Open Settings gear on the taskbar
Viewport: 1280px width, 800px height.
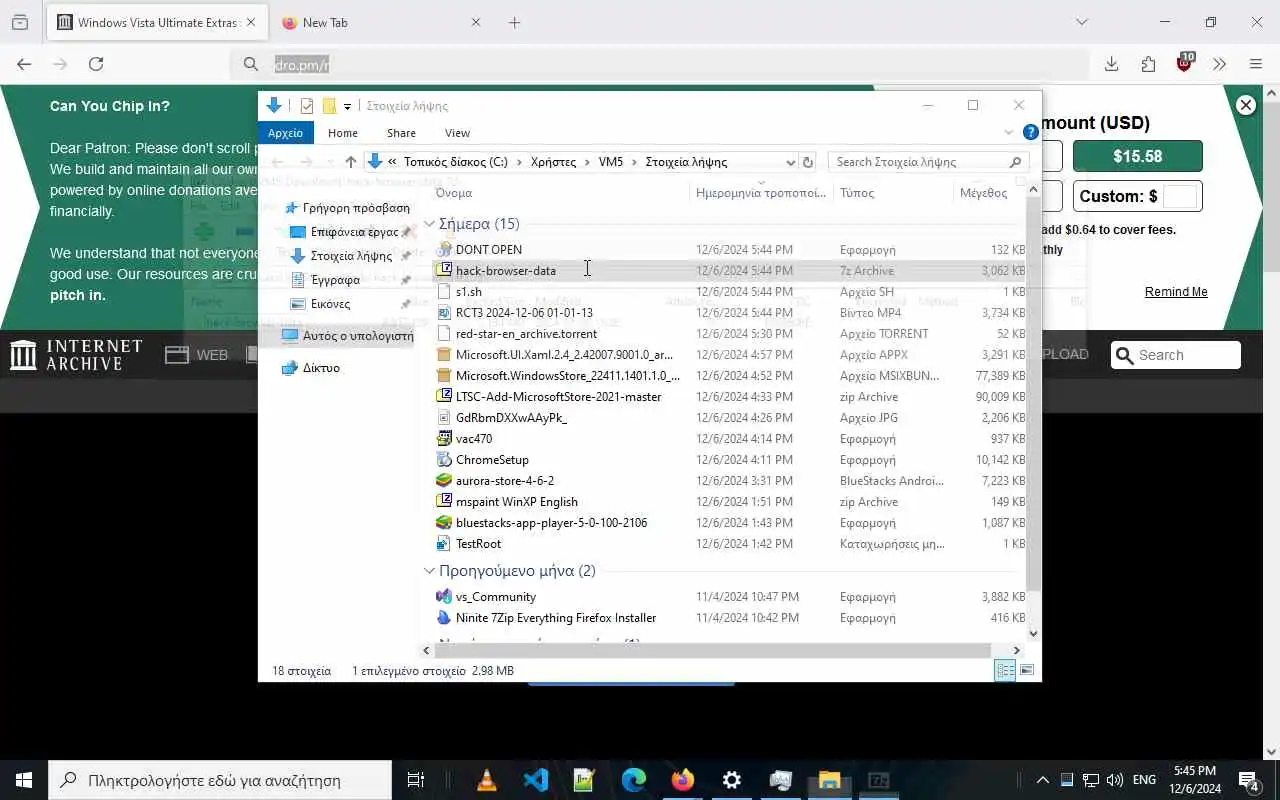coord(732,780)
